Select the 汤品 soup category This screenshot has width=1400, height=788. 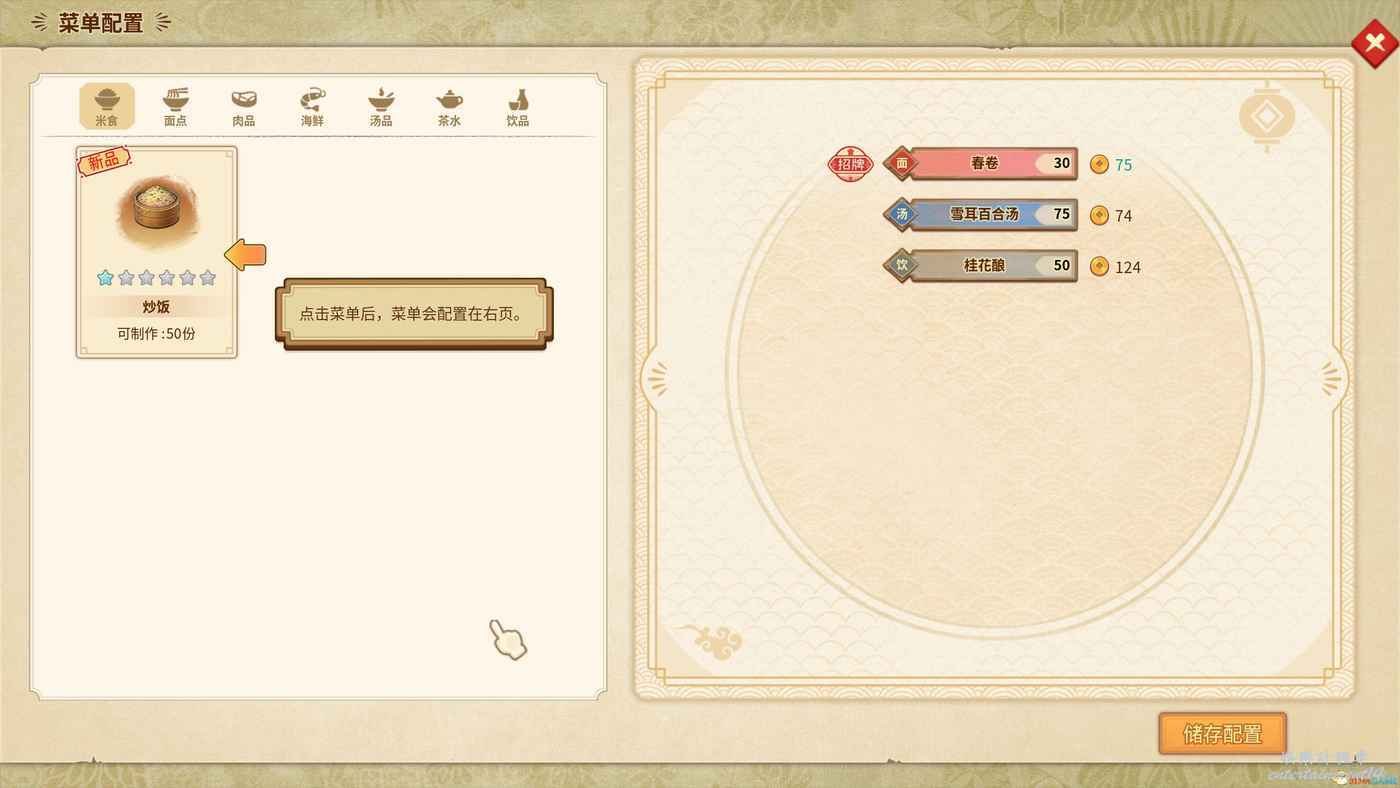tap(381, 106)
